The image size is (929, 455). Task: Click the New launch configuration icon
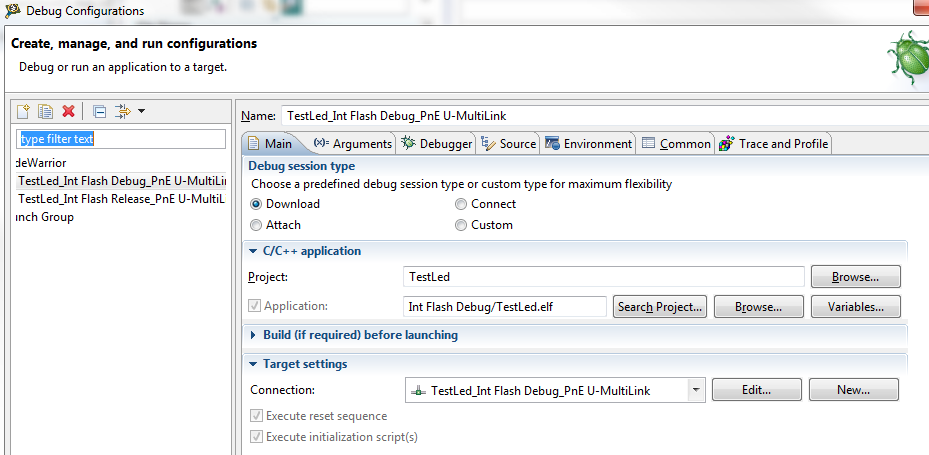coord(24,111)
